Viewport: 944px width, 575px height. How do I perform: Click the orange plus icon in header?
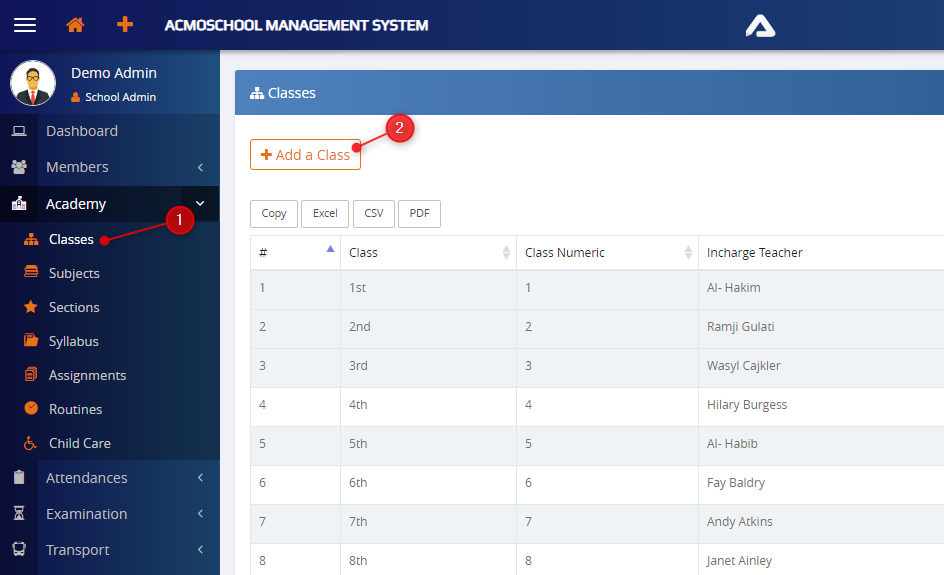[125, 25]
